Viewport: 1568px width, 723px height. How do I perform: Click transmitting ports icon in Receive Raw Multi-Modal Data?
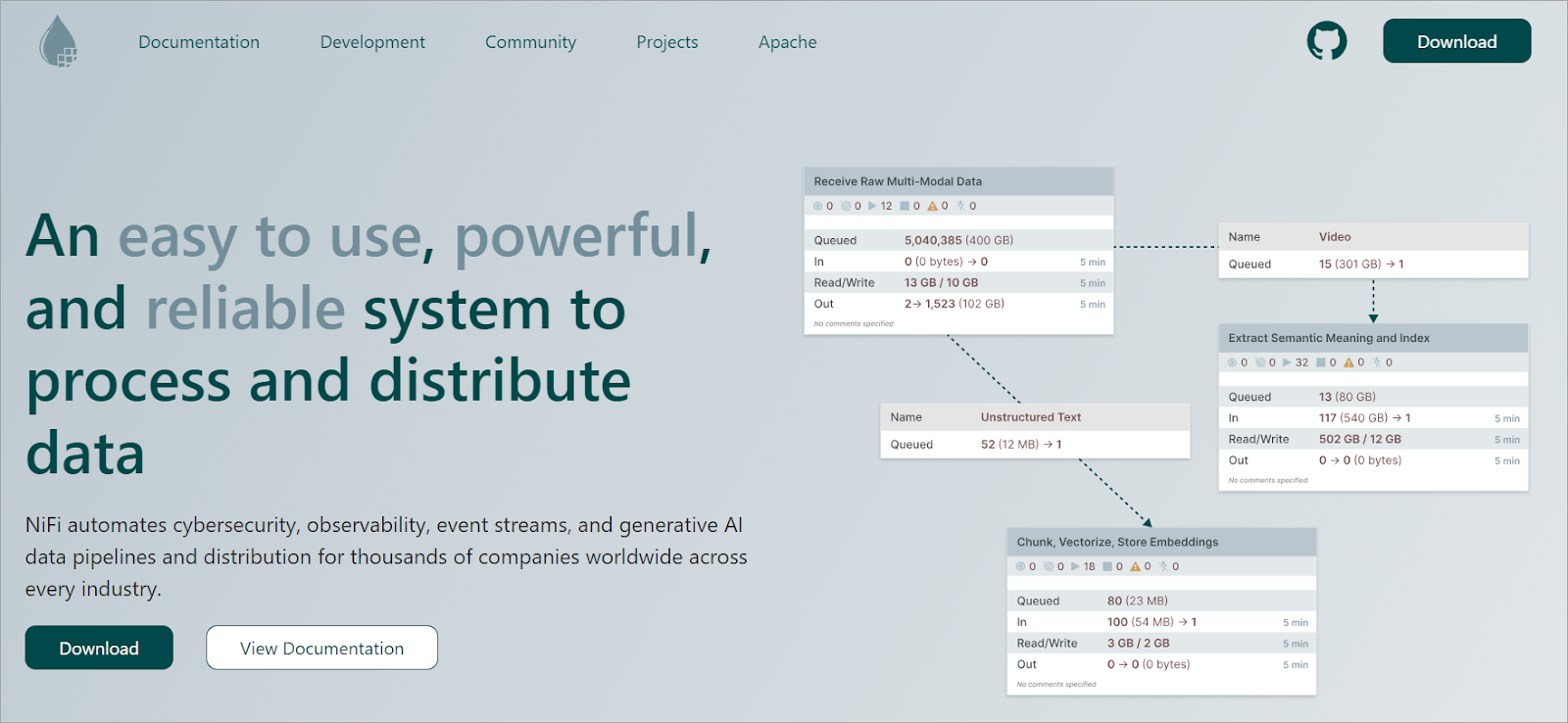pos(817,206)
